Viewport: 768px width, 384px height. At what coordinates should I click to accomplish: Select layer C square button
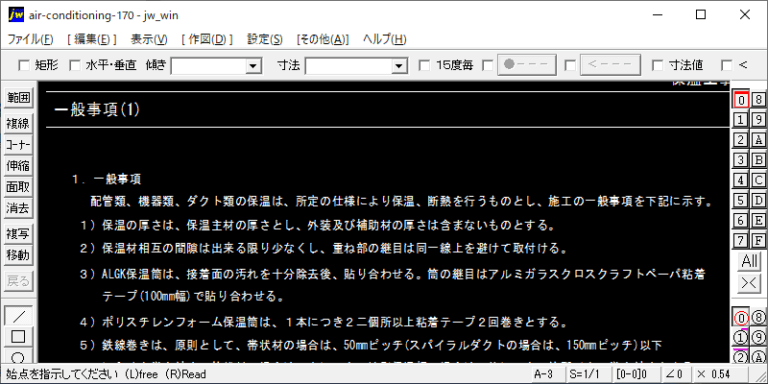pyautogui.click(x=759, y=180)
